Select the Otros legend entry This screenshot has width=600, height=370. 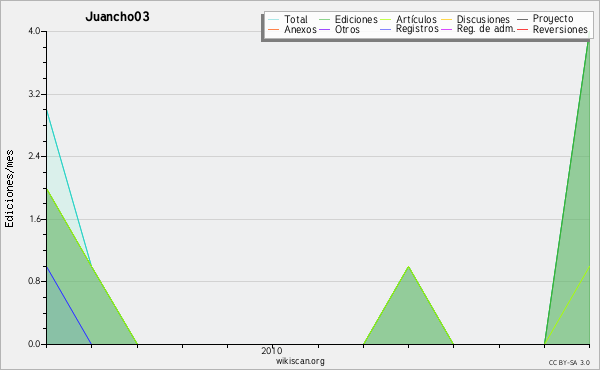point(347,29)
